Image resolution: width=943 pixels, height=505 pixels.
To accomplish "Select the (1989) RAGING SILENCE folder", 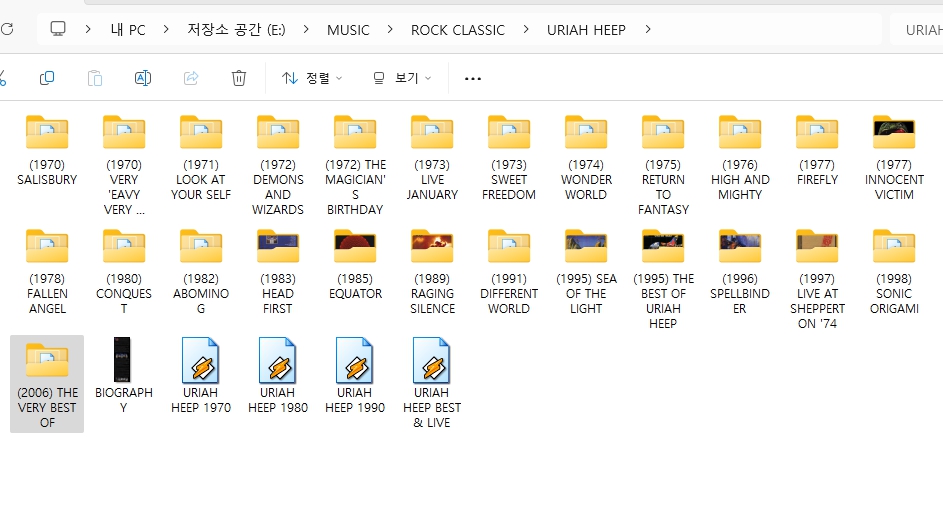I will pyautogui.click(x=432, y=272).
